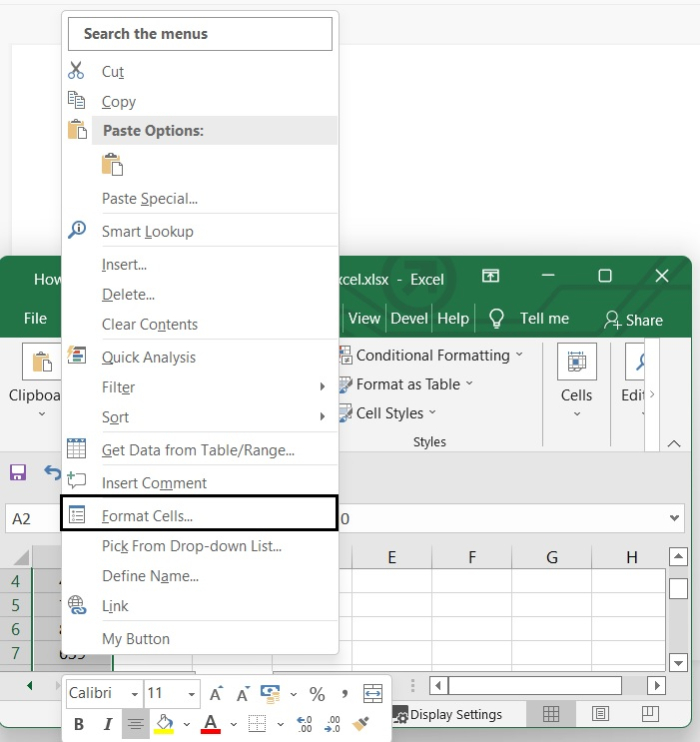Click the Search the menus field
The image size is (700, 742).
pos(200,34)
